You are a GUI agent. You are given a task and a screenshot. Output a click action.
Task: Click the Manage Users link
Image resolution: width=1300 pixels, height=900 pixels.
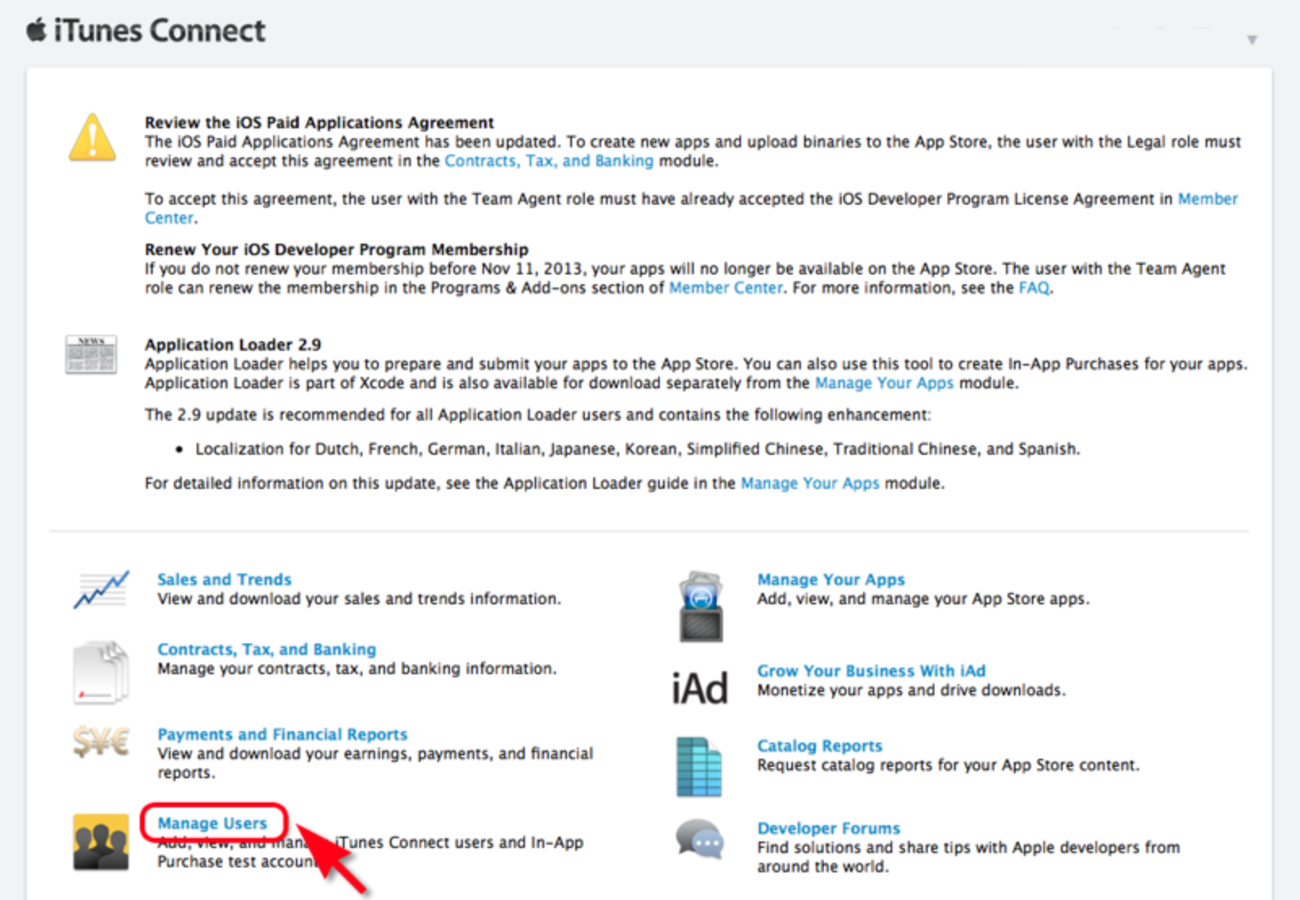[213, 823]
